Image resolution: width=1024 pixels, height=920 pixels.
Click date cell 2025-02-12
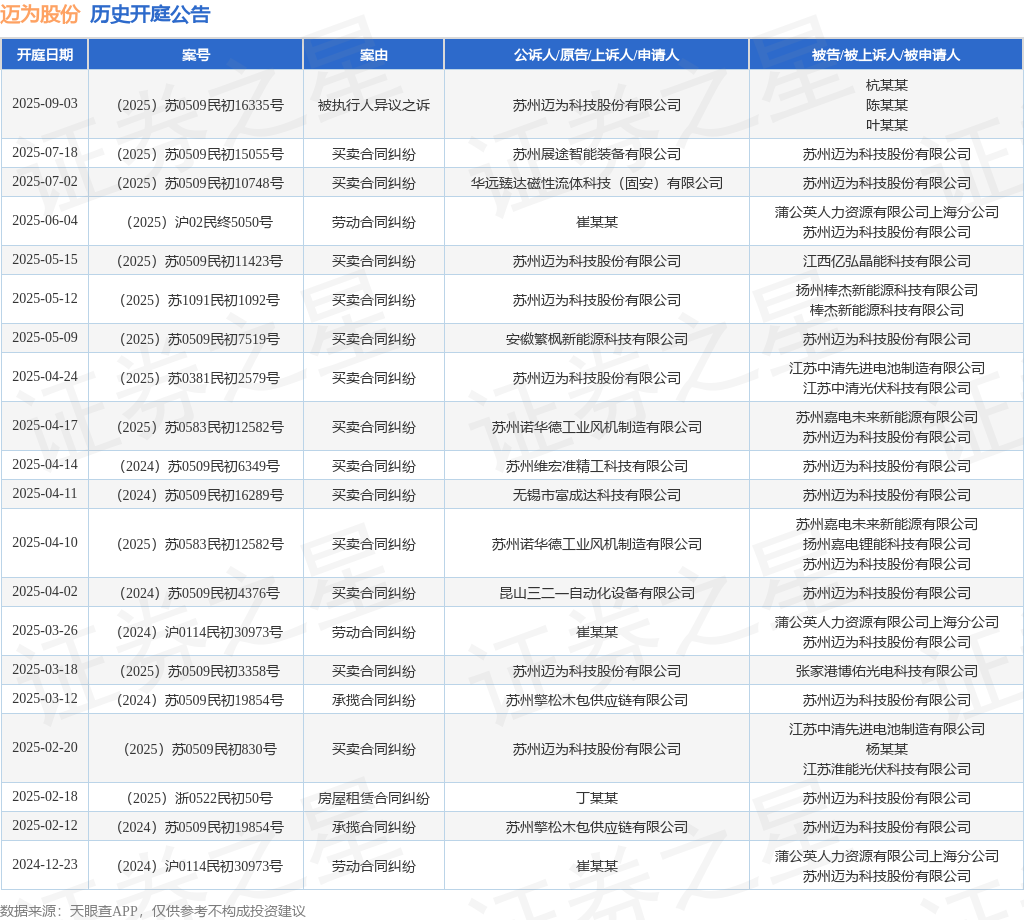[44, 826]
